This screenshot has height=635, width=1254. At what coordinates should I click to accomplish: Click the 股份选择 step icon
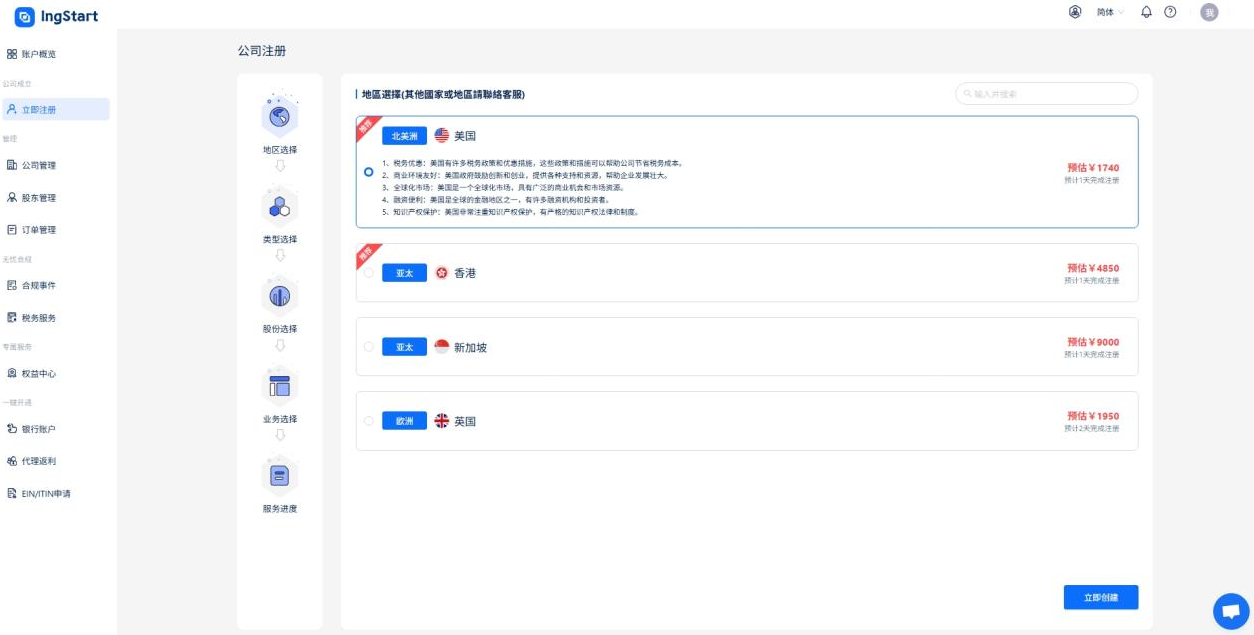[x=280, y=296]
